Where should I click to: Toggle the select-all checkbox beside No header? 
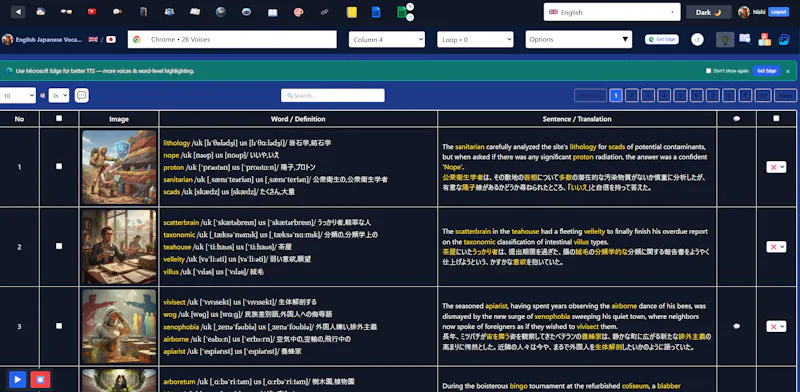tap(59, 118)
